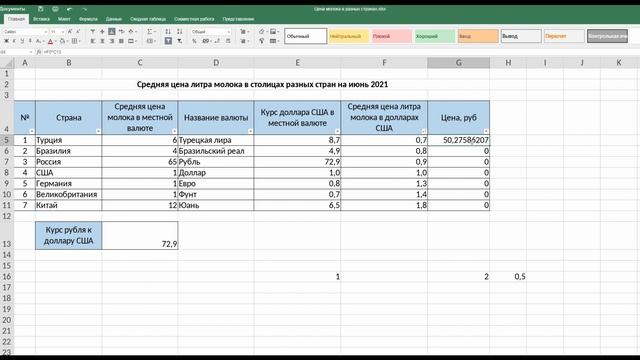Image resolution: width=640 pixels, height=360 pixels.
Task: Decrease the font size
Action: [x=78, y=31]
